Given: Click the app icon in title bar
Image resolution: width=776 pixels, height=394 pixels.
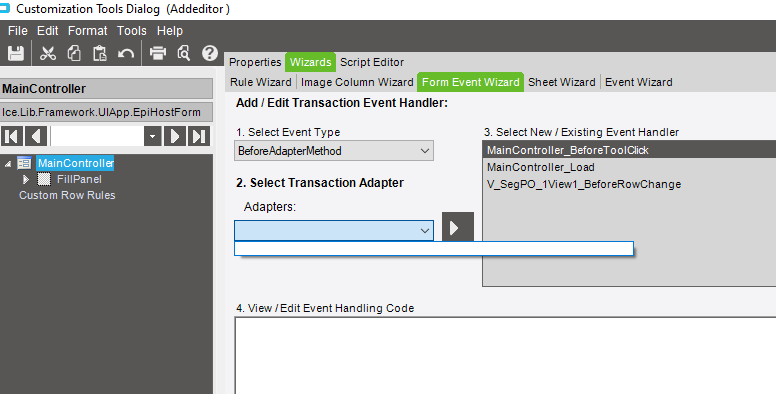Looking at the screenshot, I should 4,8.
